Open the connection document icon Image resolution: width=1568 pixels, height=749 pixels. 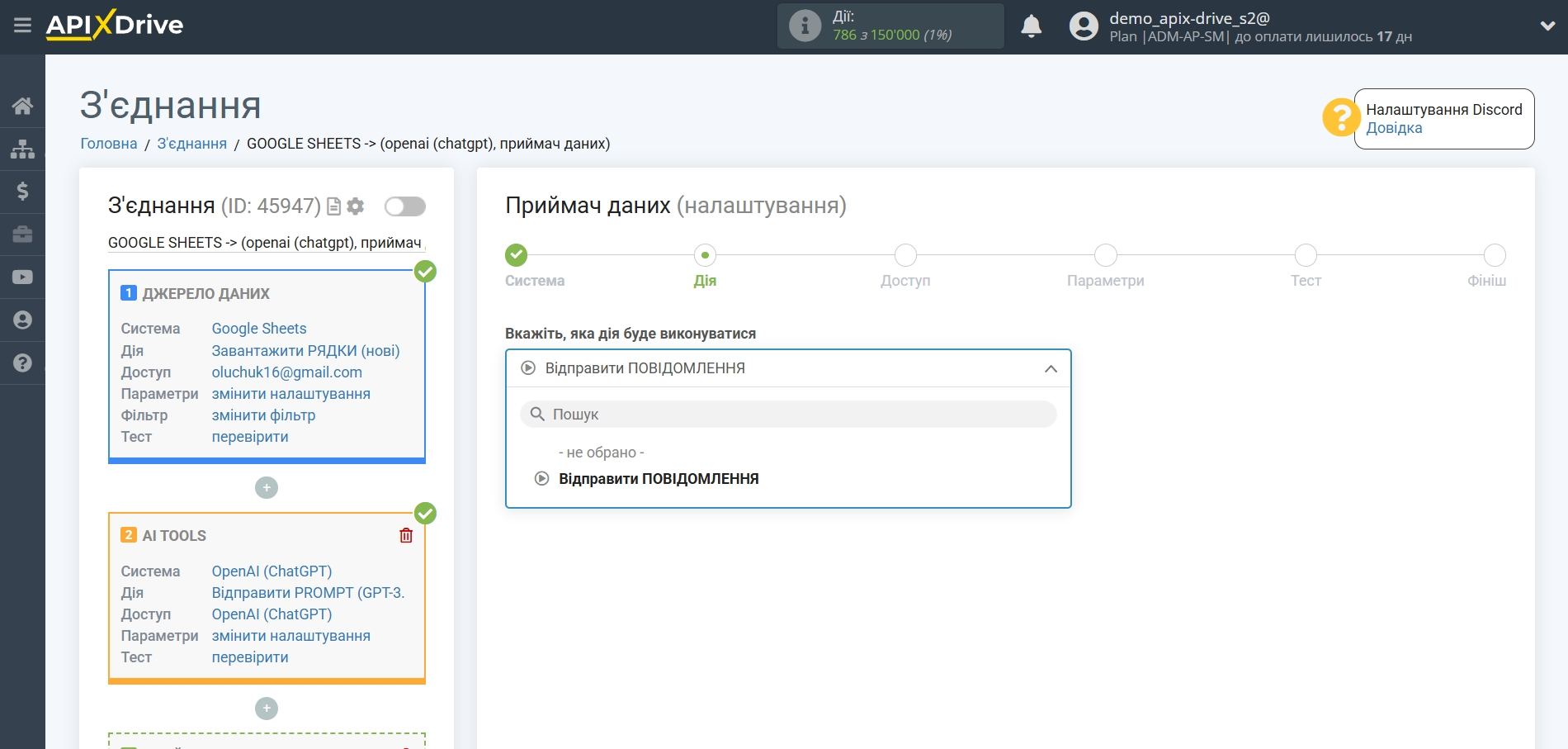coord(334,206)
